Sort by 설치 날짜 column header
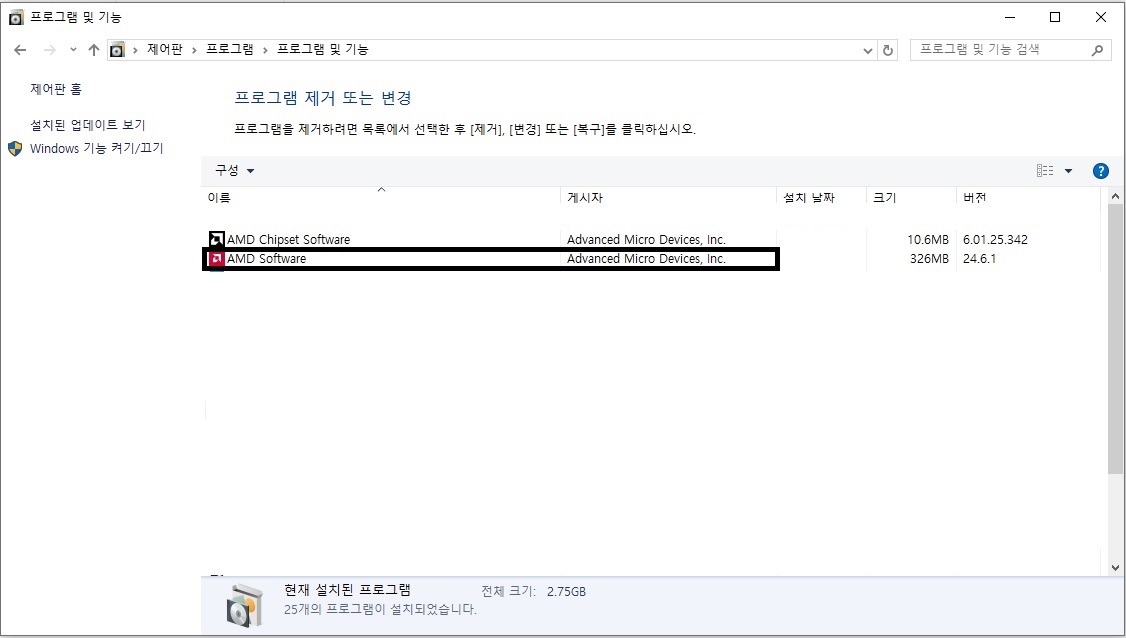The height and width of the screenshot is (638, 1126). point(821,198)
